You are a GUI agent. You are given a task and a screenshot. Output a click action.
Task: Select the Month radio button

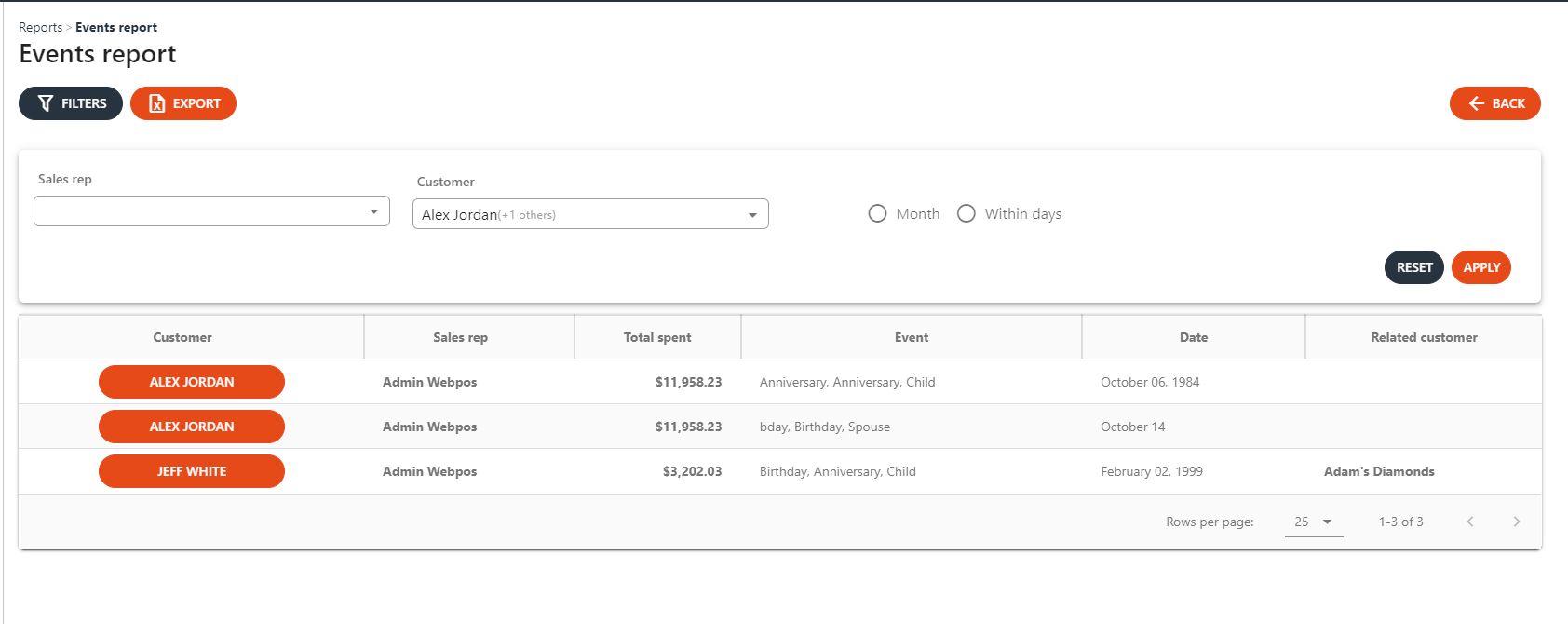pyautogui.click(x=877, y=213)
